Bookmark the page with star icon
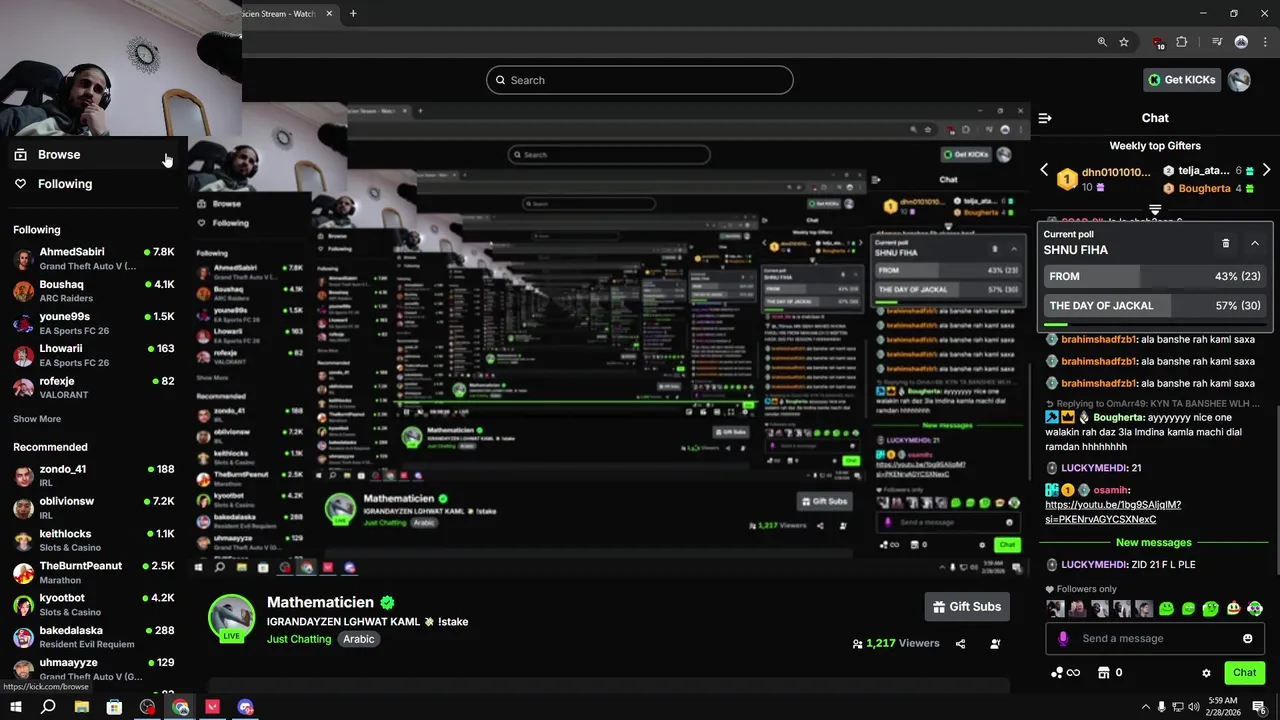 point(1124,42)
